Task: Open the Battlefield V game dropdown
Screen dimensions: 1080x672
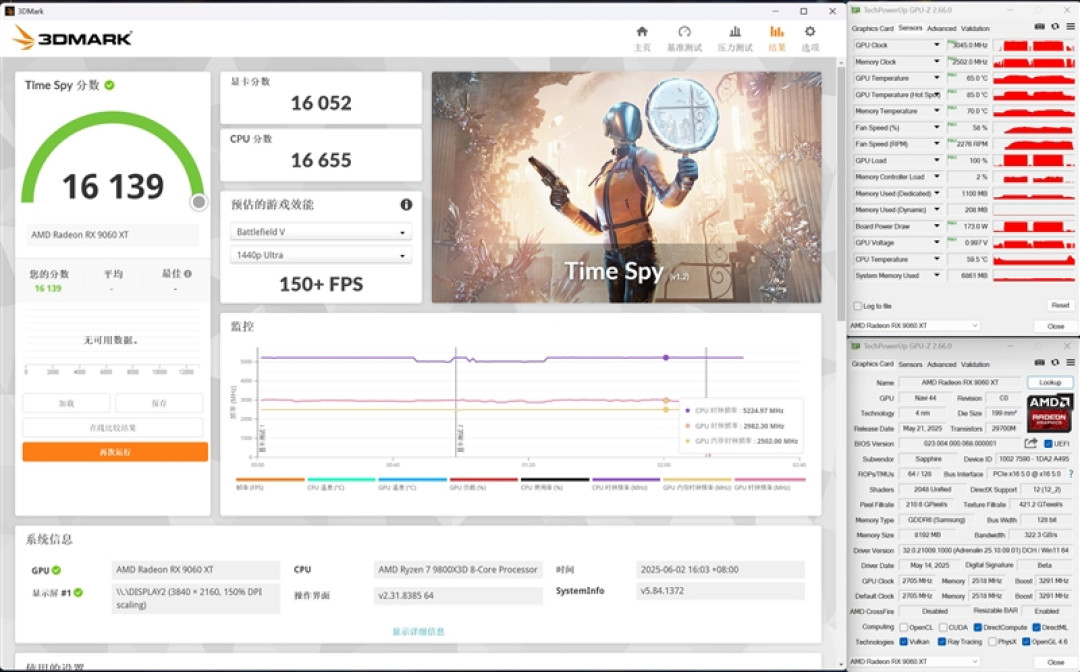Action: point(321,232)
